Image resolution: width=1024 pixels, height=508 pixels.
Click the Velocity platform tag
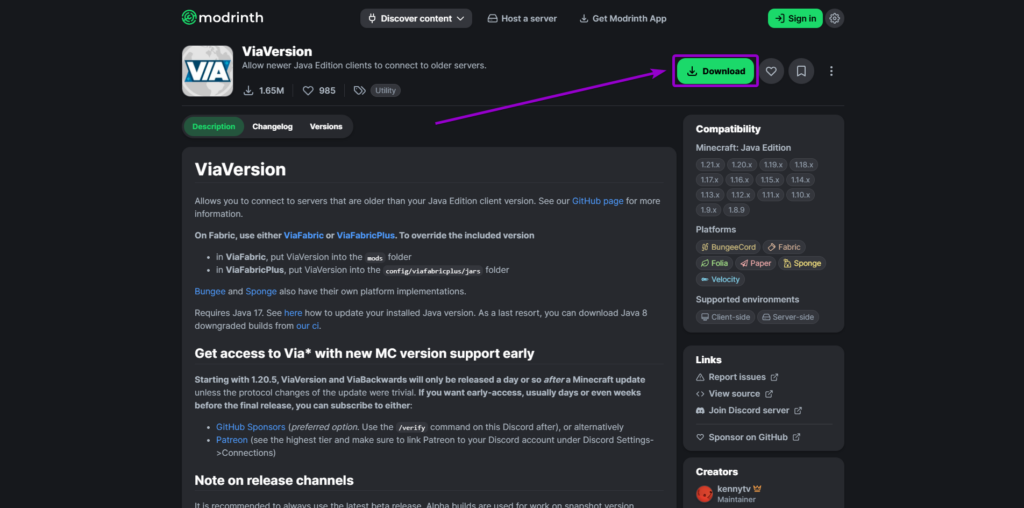coord(720,279)
